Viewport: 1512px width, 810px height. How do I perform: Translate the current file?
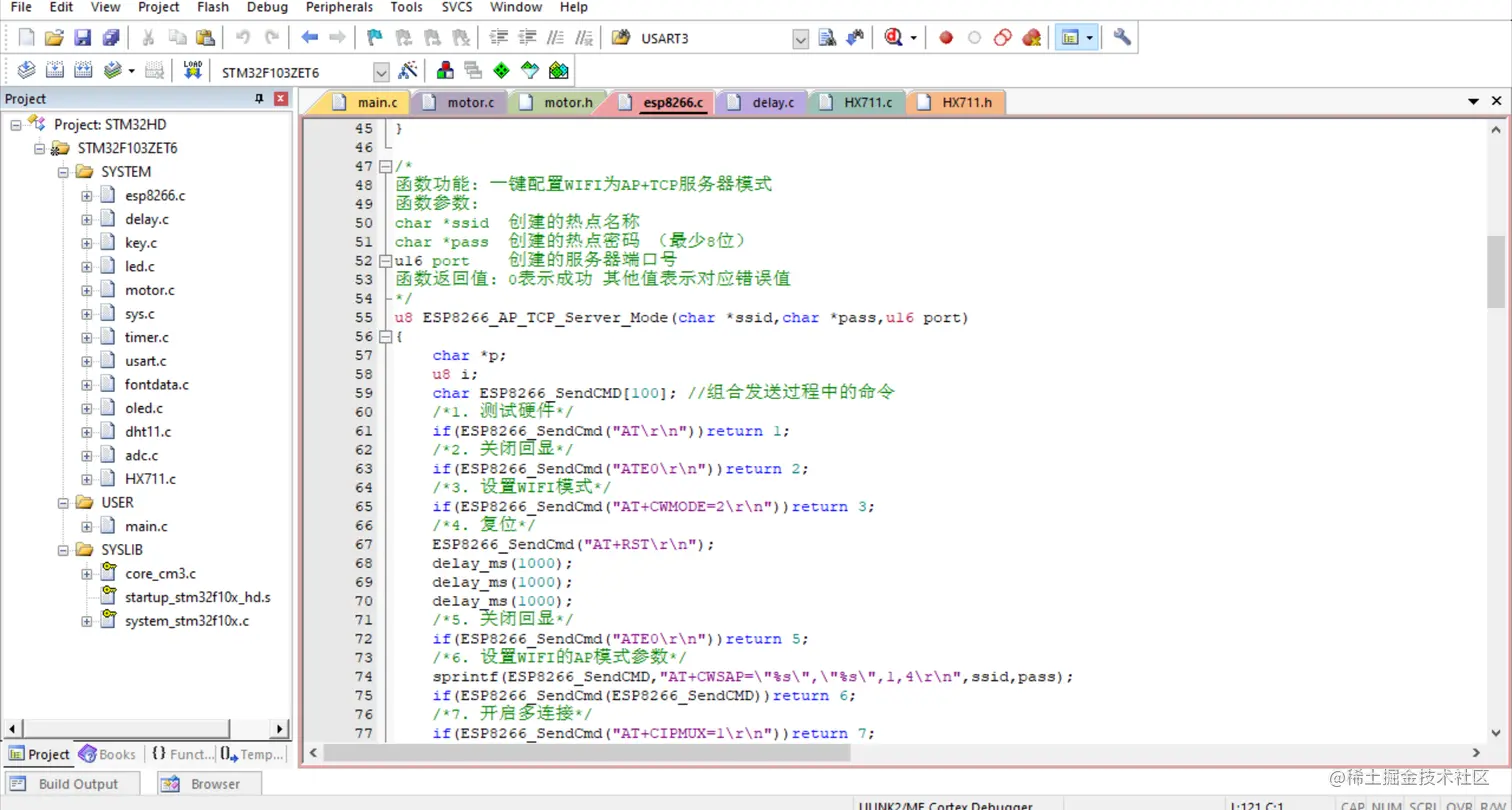coord(27,71)
